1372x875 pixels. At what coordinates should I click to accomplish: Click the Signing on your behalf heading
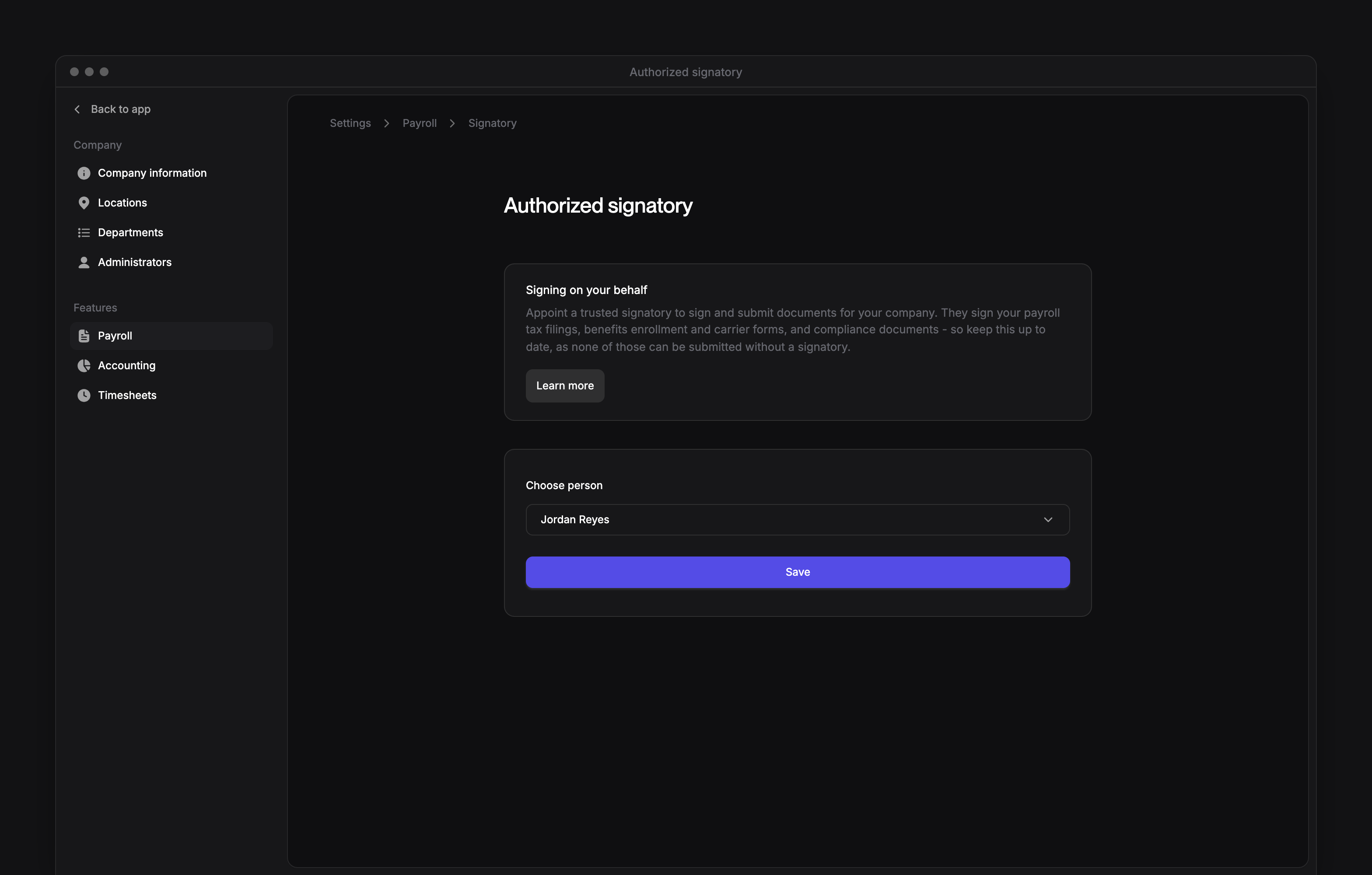coord(586,290)
